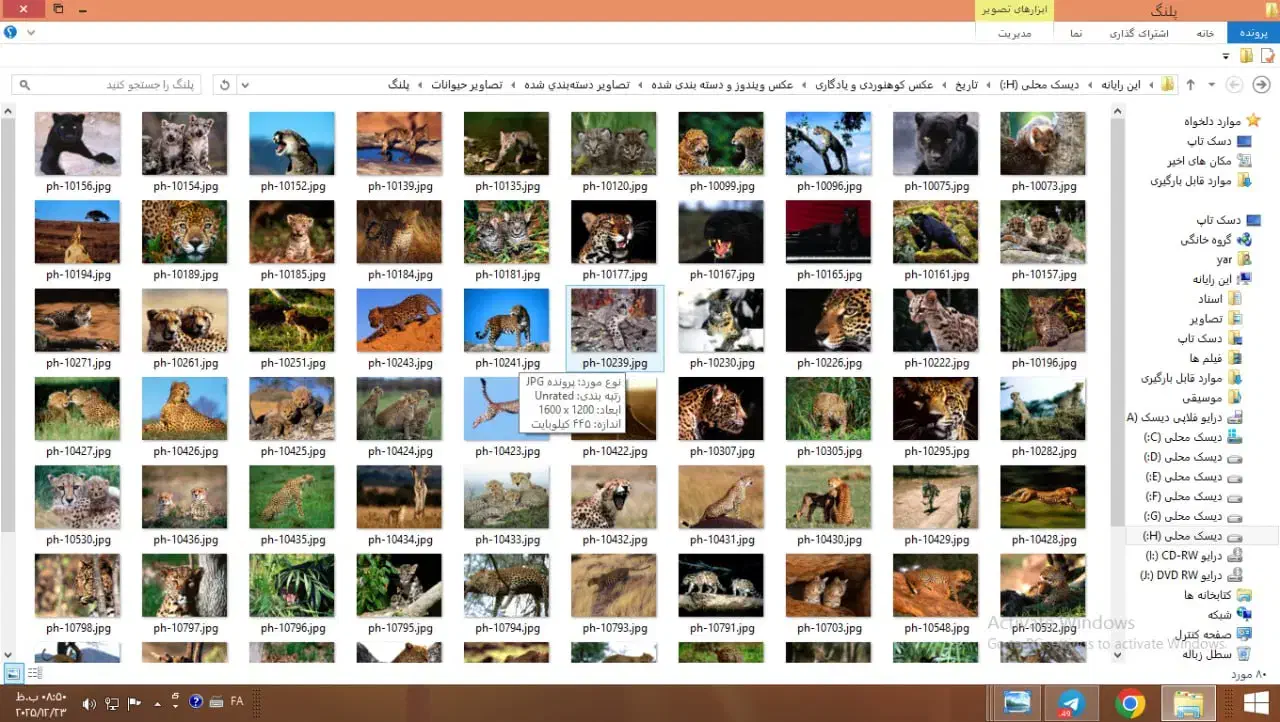The width and height of the screenshot is (1280, 722).
Task: Switch to details list view in status bar
Action: (x=34, y=673)
